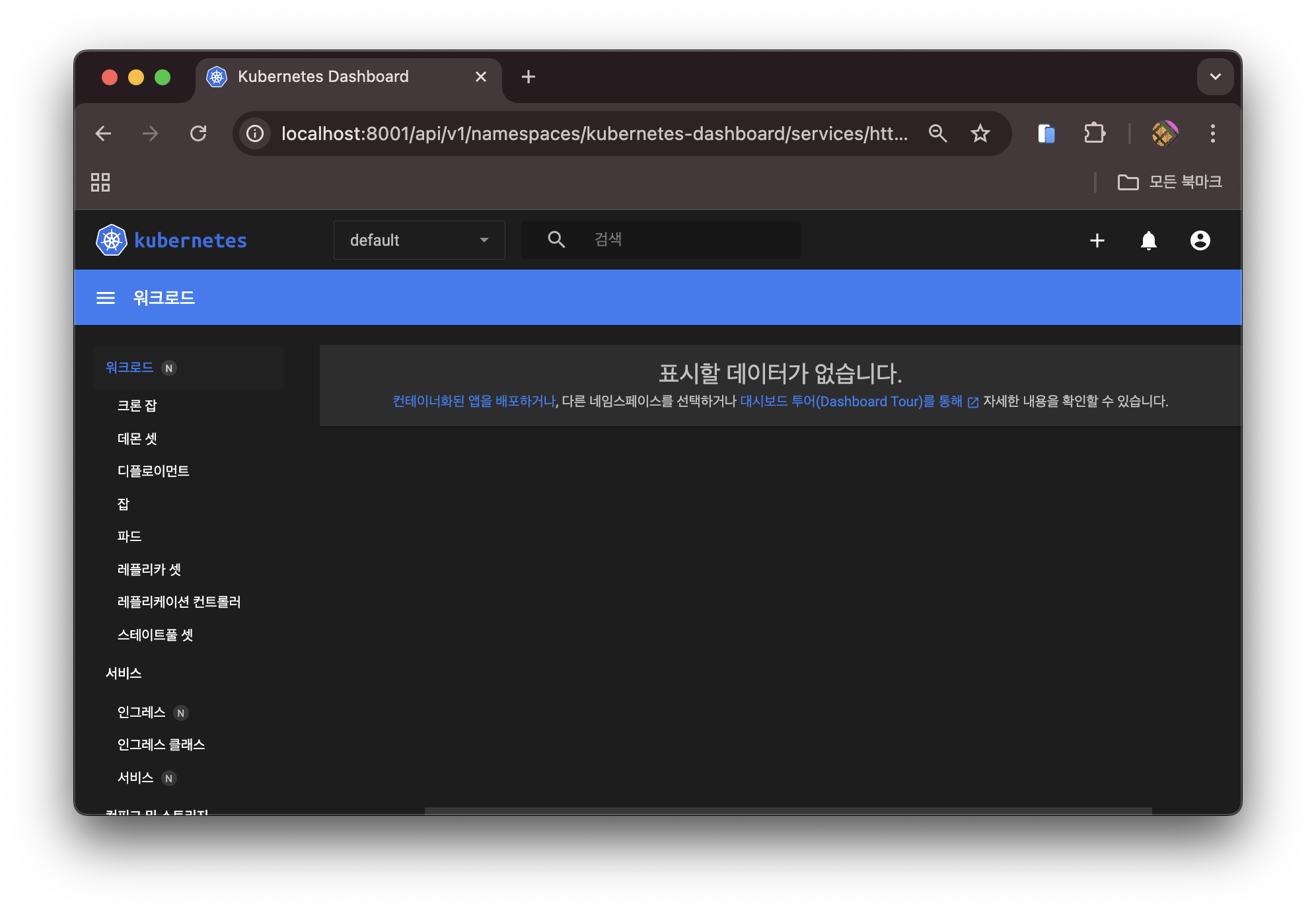Toggle the sidebar hamburger menu

click(106, 298)
